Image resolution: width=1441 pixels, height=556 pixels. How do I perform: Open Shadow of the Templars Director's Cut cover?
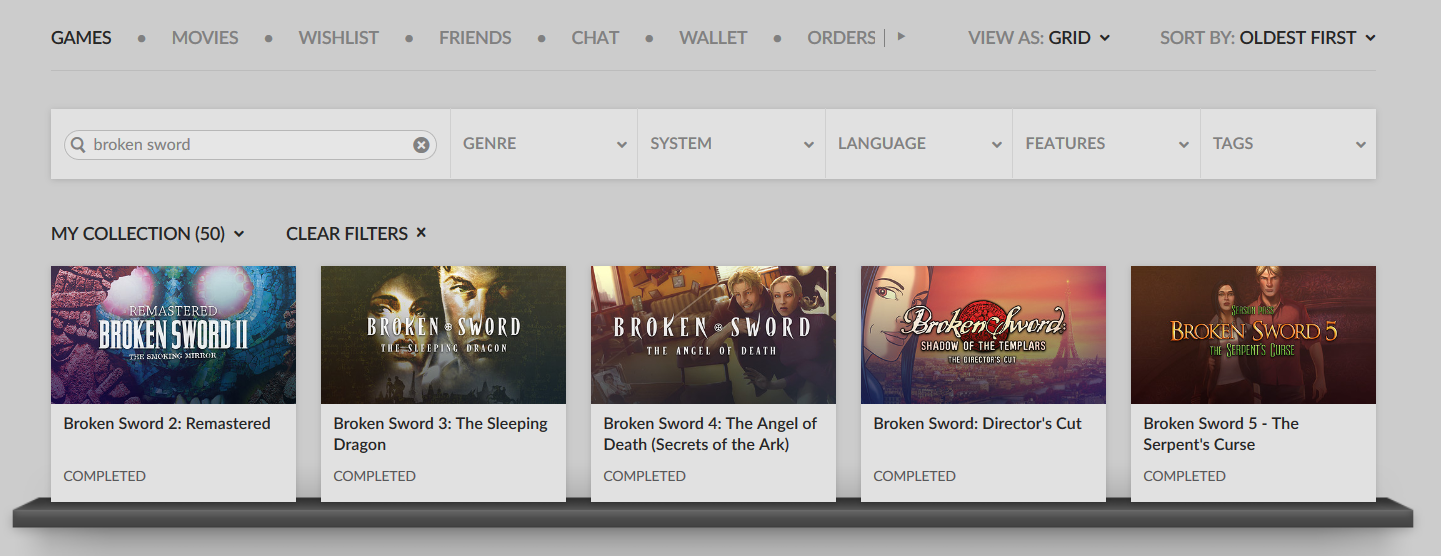tap(983, 335)
